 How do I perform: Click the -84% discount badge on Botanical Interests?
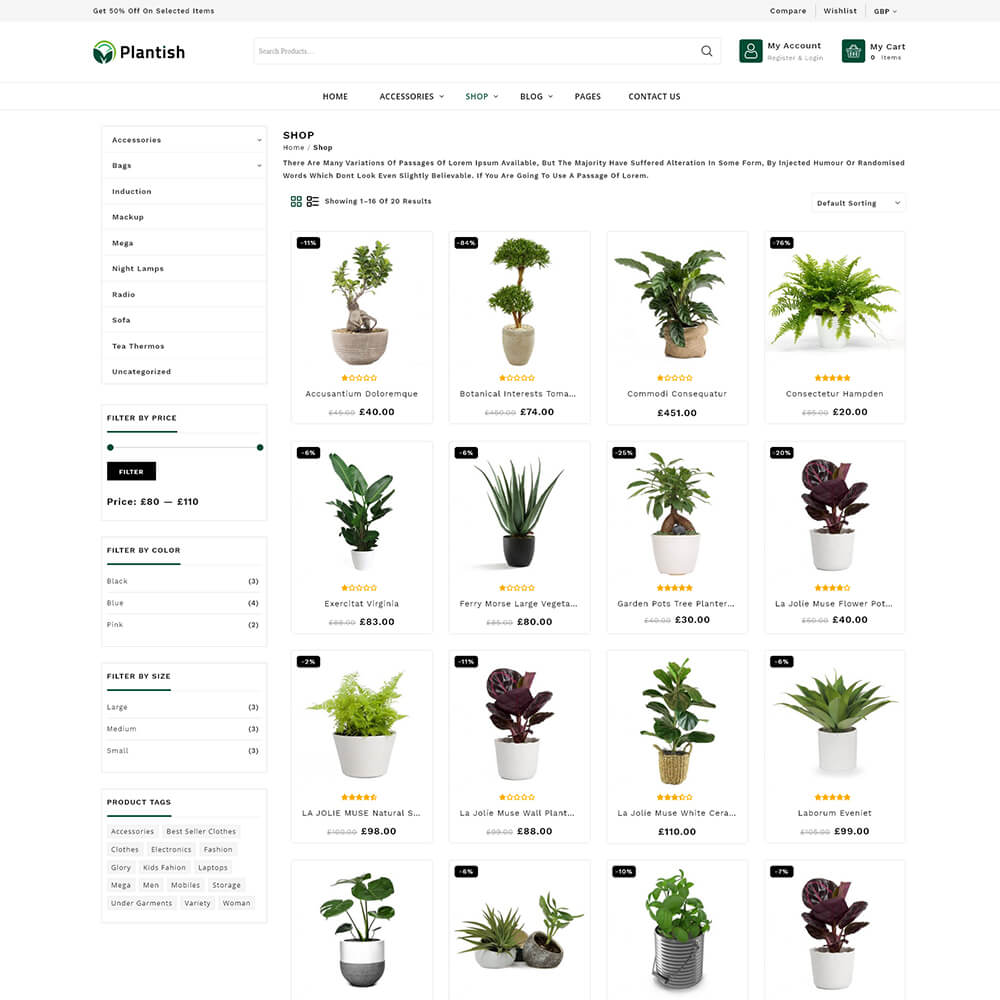(466, 243)
